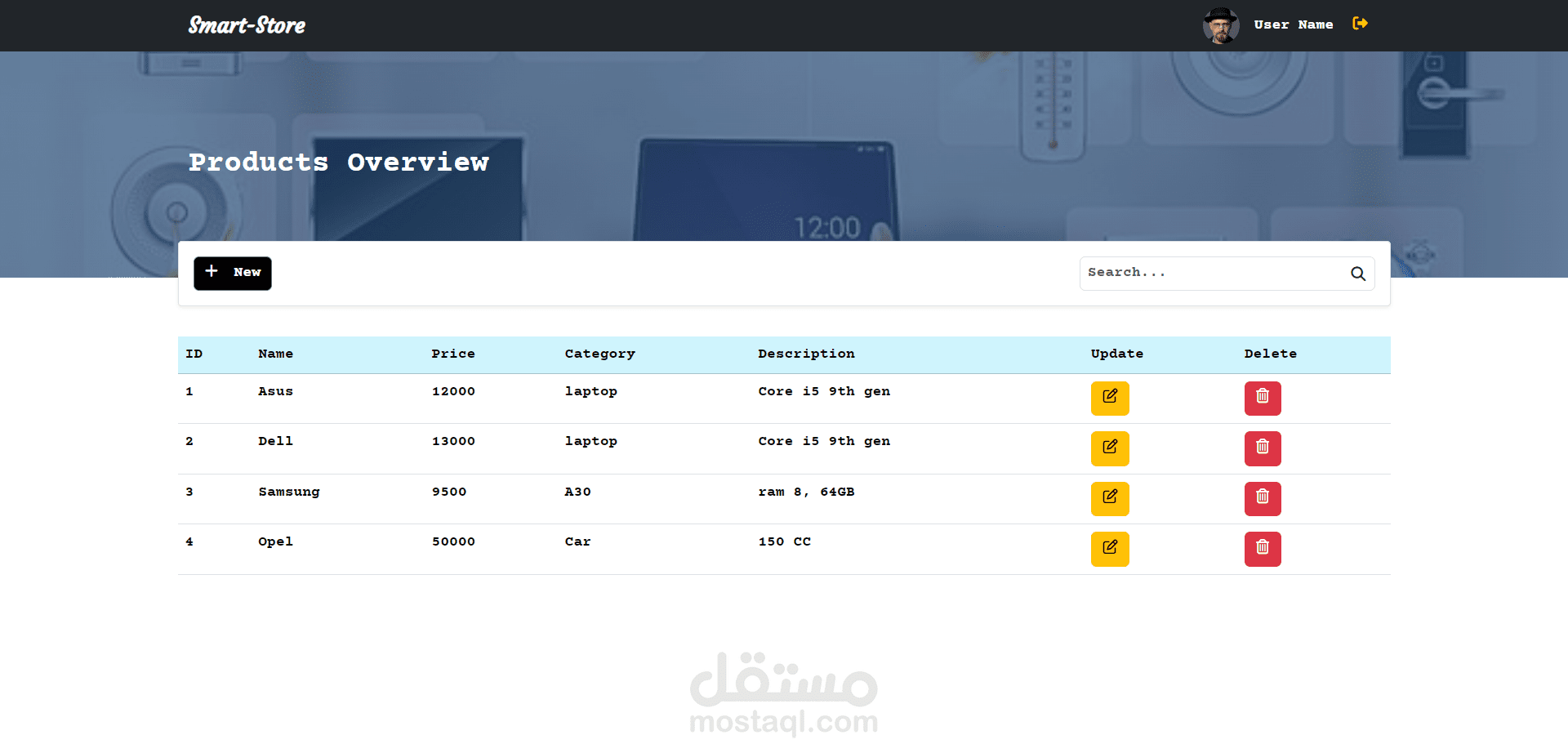Delete the Samsung product
Viewport: 1568px width, 753px height.
(x=1263, y=498)
